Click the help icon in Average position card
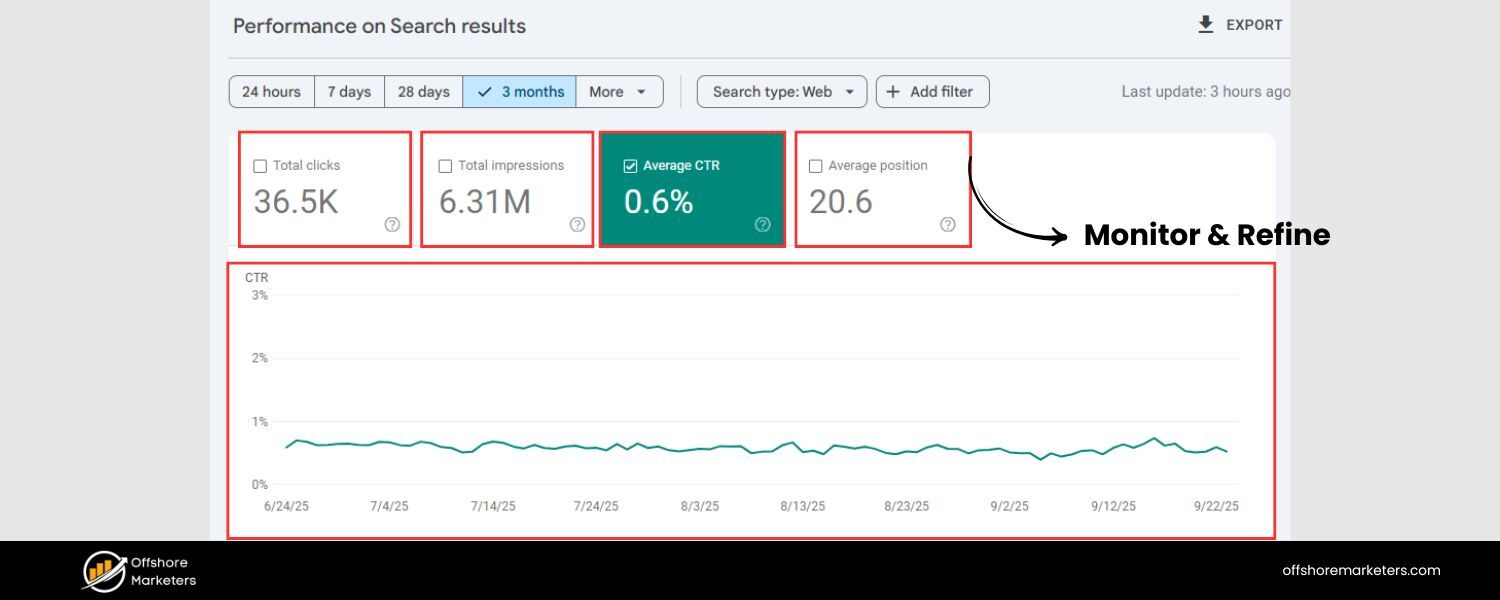 [948, 224]
